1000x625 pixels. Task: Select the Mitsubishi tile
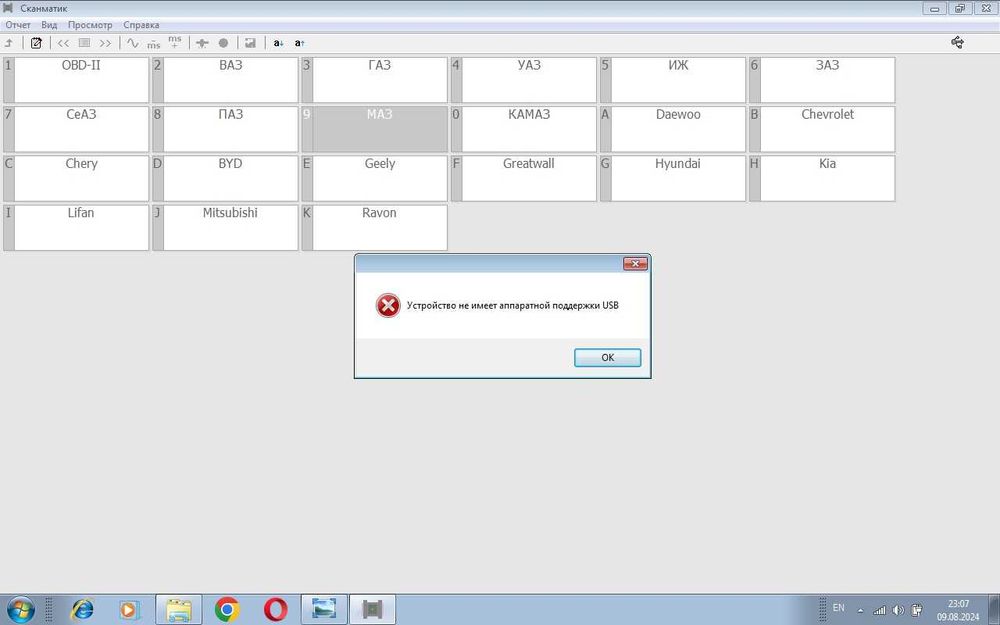click(x=226, y=227)
